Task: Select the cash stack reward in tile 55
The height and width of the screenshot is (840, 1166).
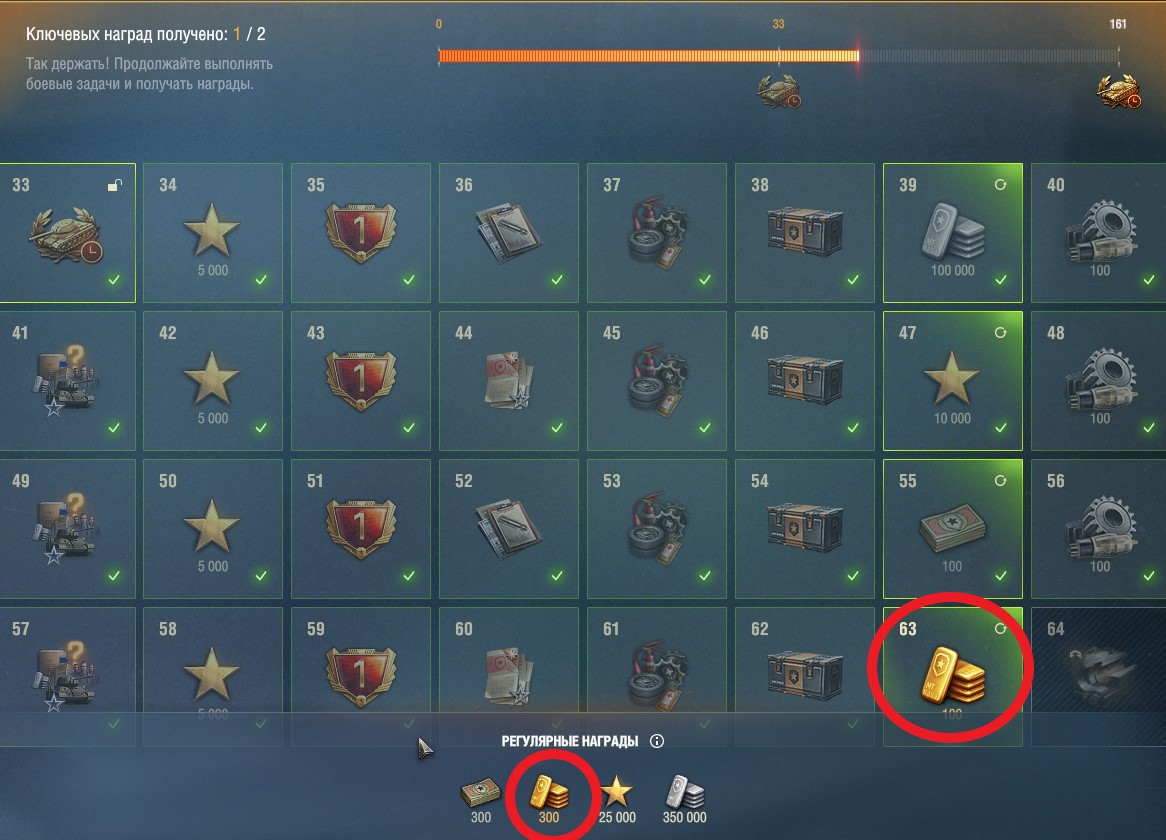Action: [953, 531]
